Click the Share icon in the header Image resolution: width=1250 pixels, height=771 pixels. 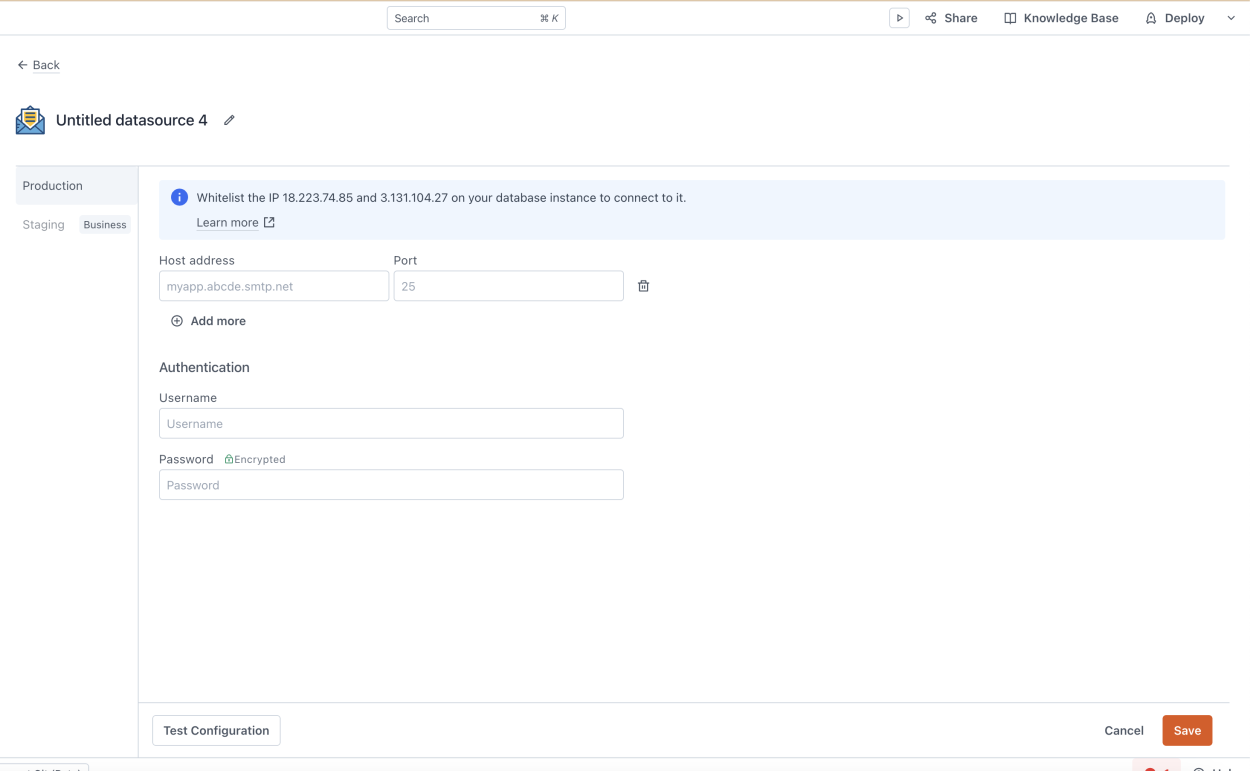931,17
